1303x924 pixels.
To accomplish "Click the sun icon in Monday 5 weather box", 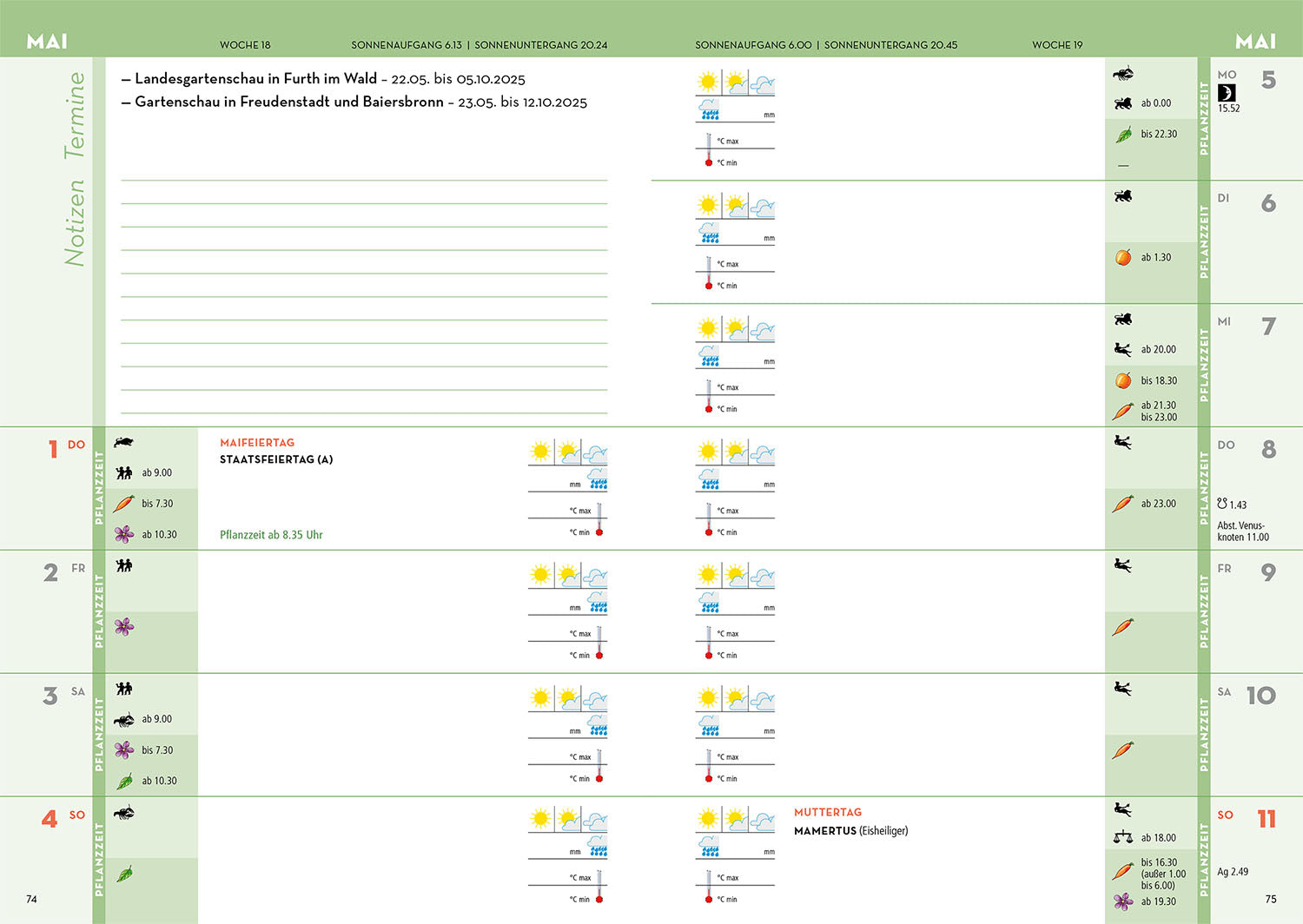I will 708,82.
